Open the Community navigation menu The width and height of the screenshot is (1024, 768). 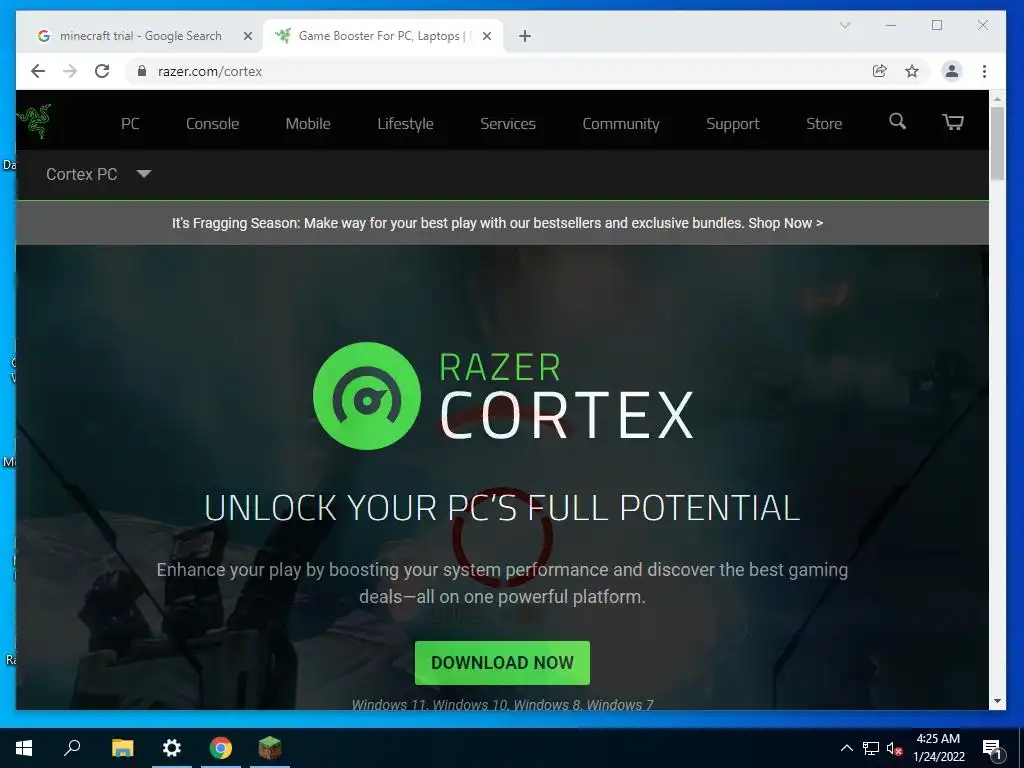click(620, 123)
